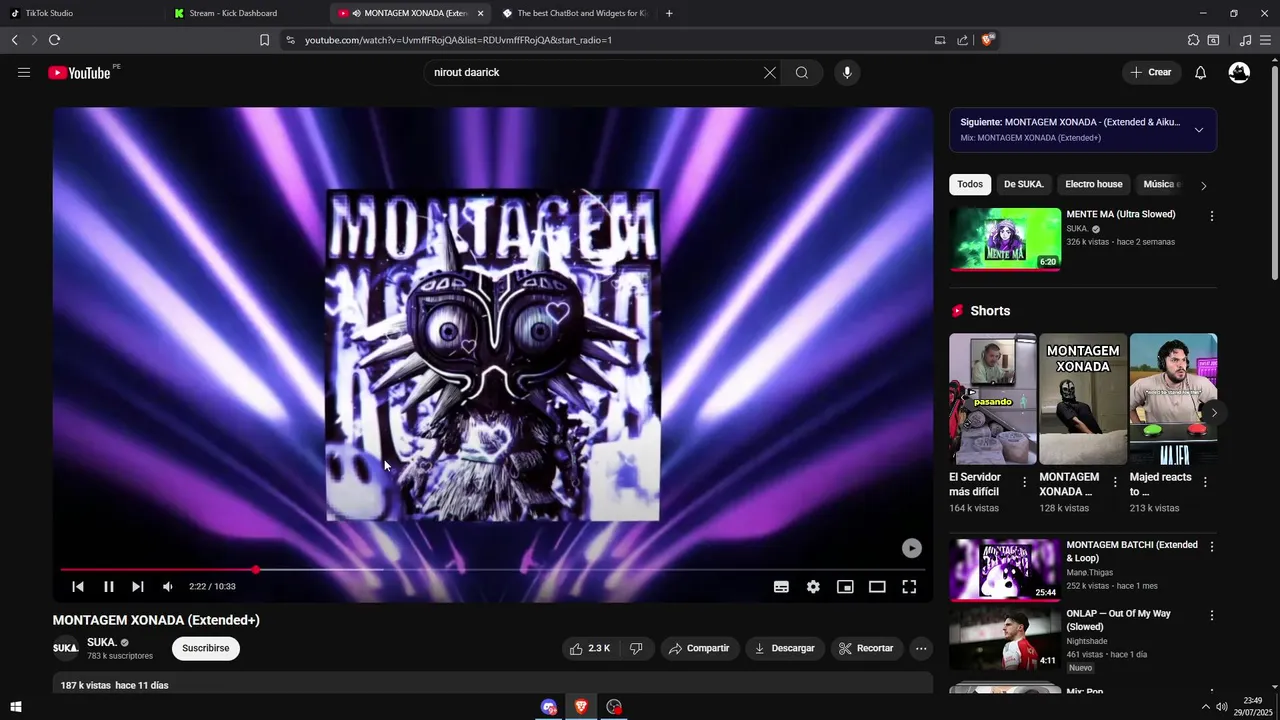This screenshot has width=1280, height=720.
Task: Open the El Servidor más difícil short
Action: point(993,399)
